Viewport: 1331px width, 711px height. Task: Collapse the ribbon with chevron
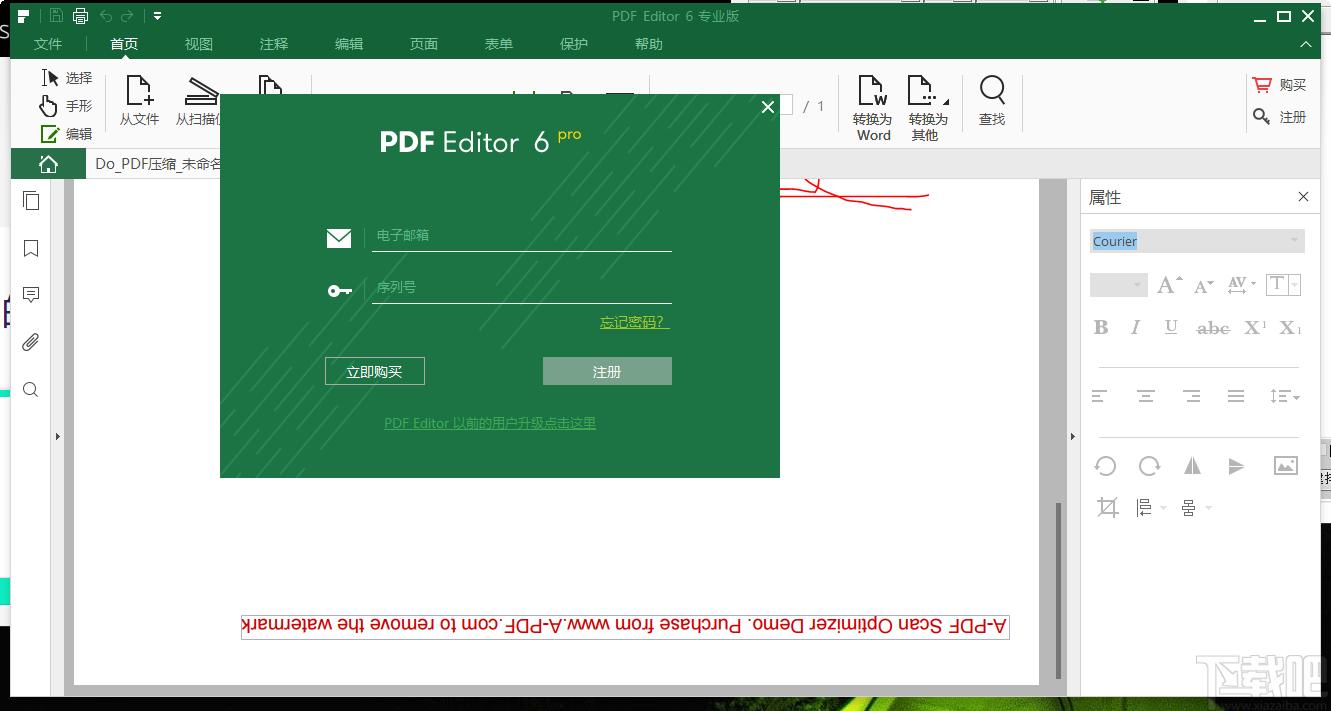pyautogui.click(x=1306, y=44)
